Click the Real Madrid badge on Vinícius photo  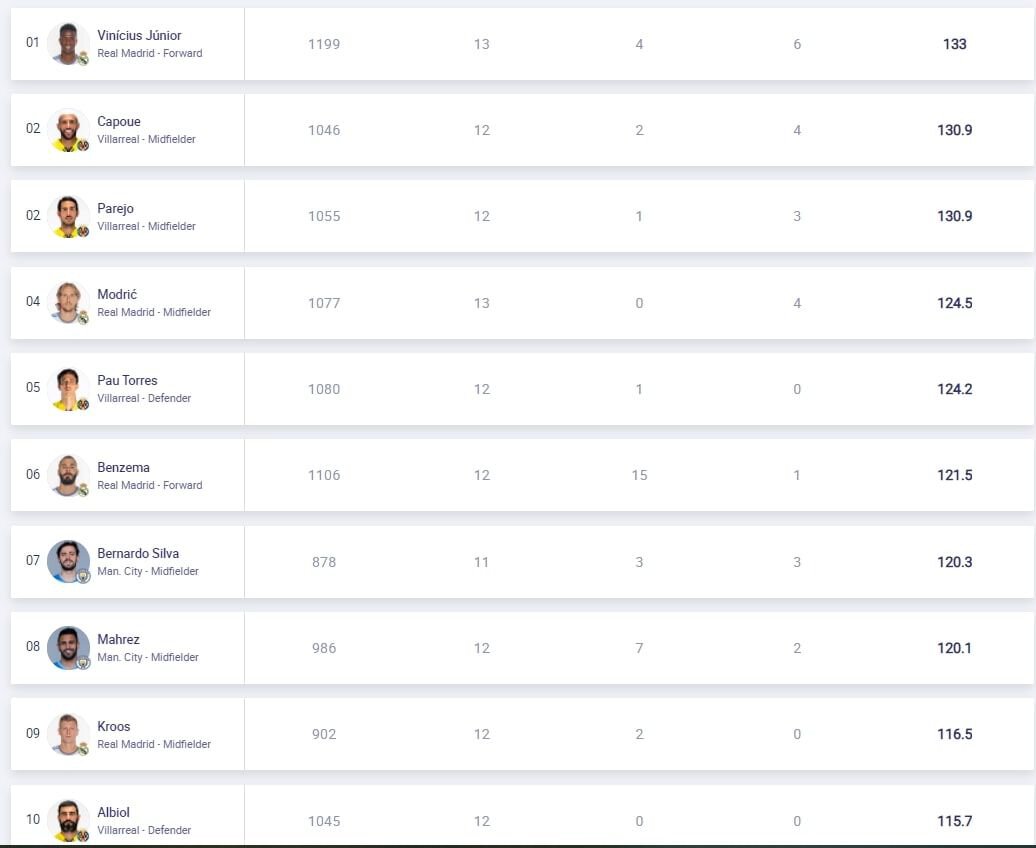click(83, 59)
